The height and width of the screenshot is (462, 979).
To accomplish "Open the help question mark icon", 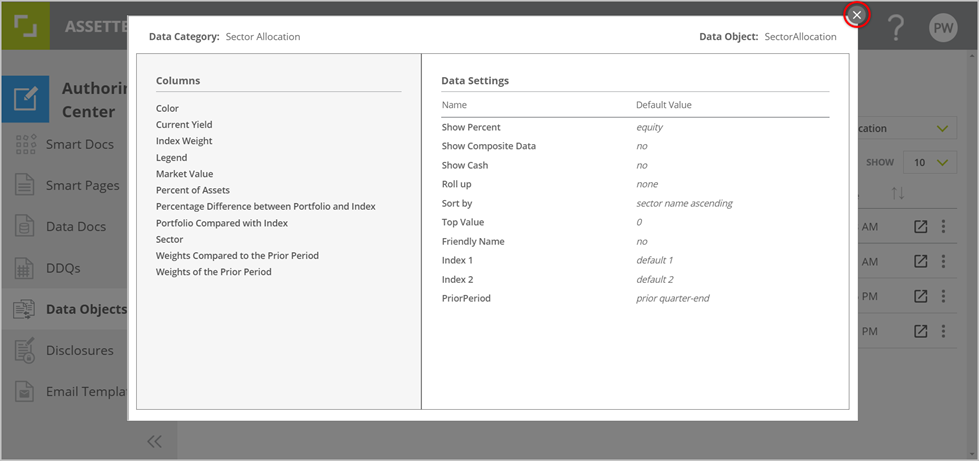I will [x=895, y=28].
